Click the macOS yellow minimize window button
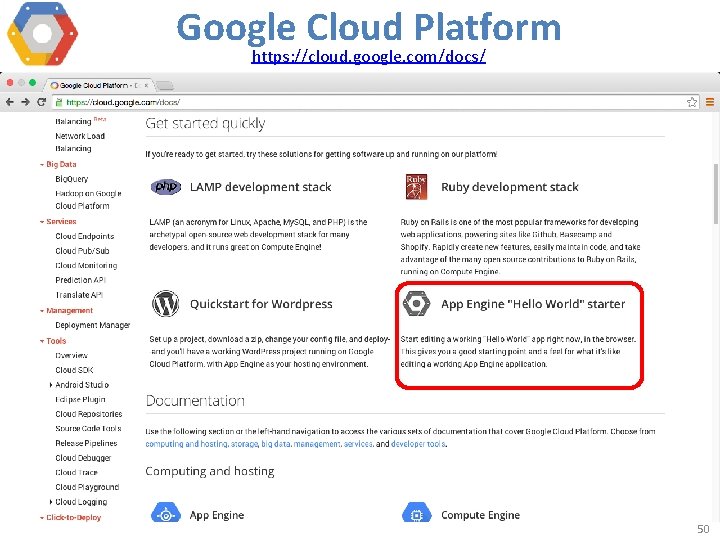The height and width of the screenshot is (540, 720). 21,83
